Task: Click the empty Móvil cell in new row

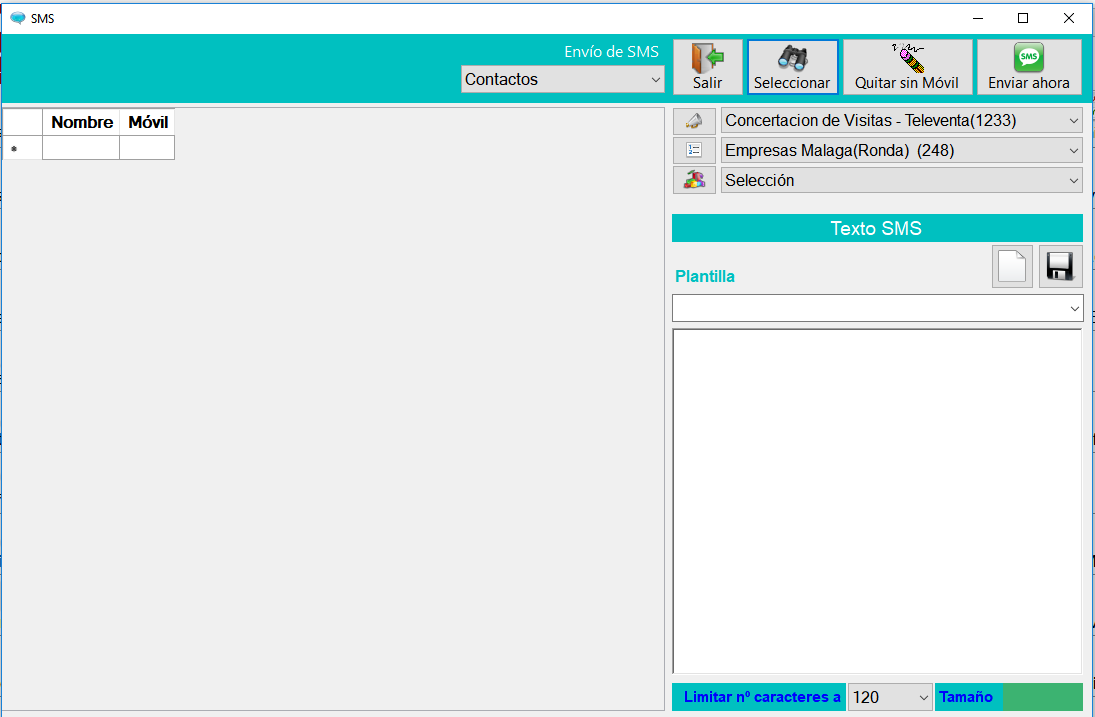Action: [147, 148]
